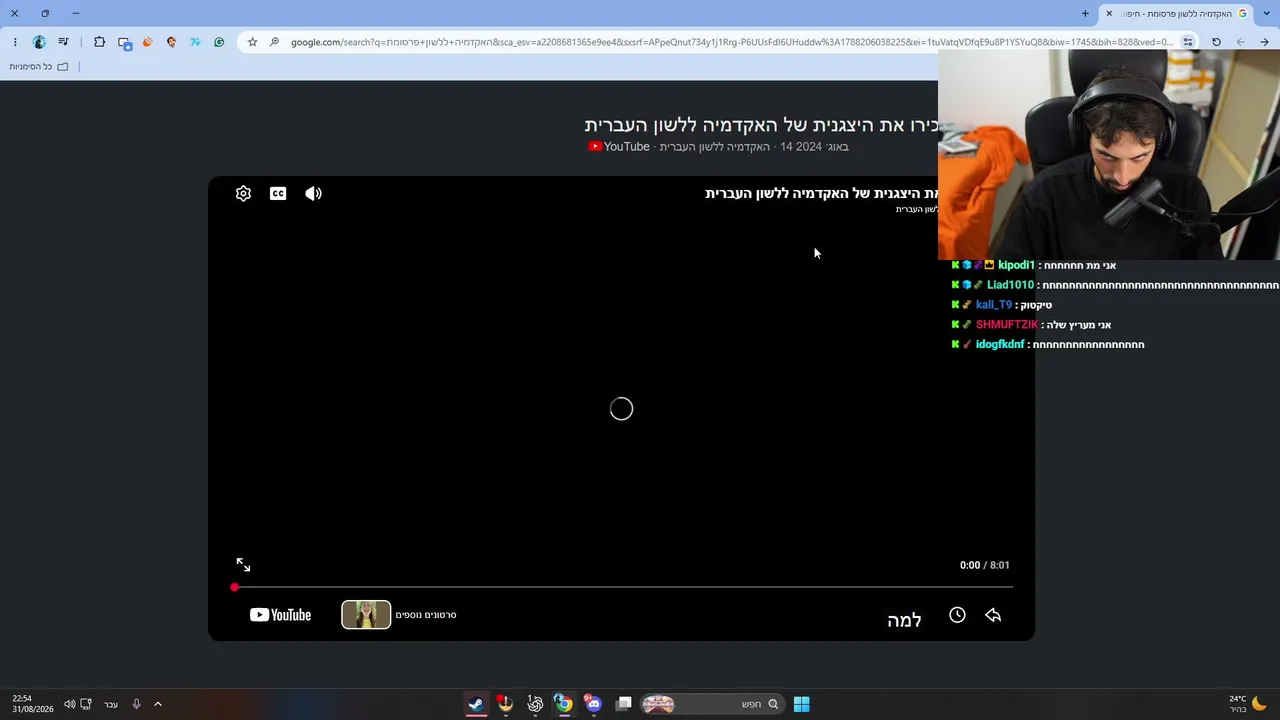
Task: Select the Google search results tab
Action: (1177, 13)
